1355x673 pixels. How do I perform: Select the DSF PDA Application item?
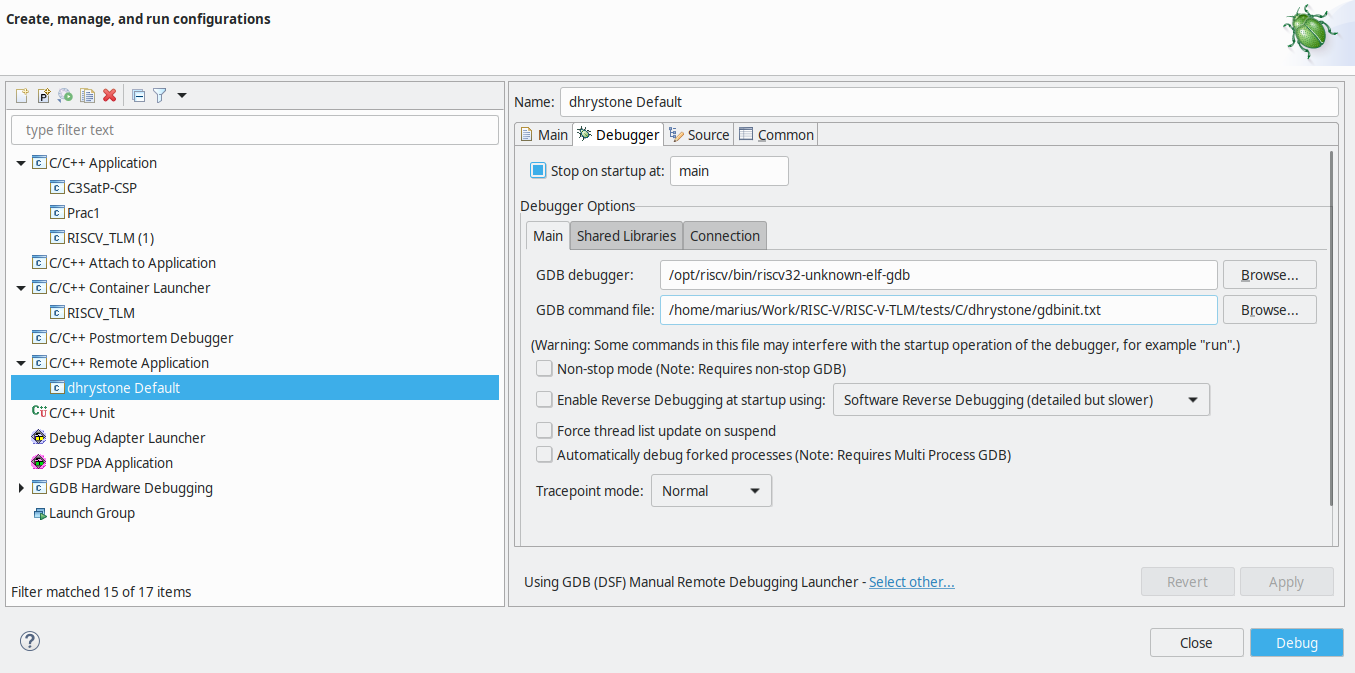point(111,463)
